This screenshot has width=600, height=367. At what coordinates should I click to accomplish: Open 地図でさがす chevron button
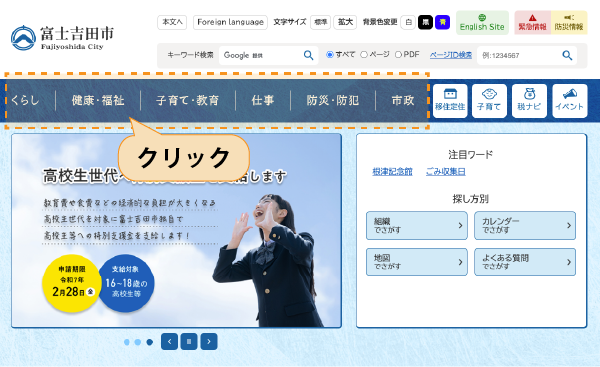(x=417, y=262)
